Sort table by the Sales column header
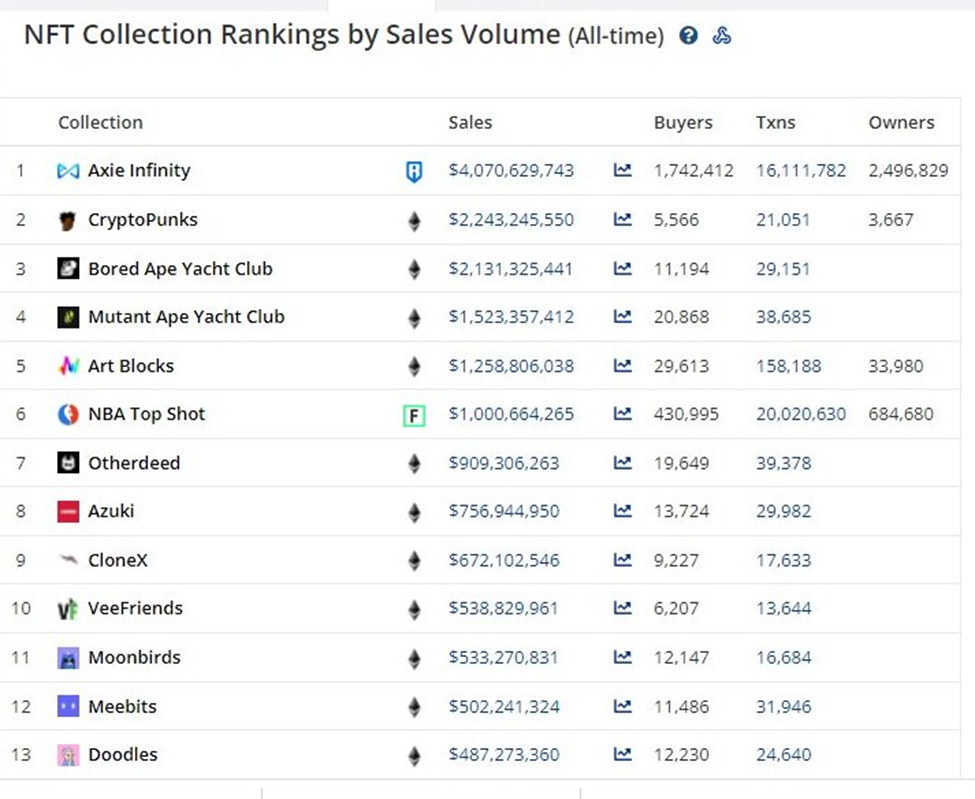The image size is (975, 799). click(x=470, y=123)
